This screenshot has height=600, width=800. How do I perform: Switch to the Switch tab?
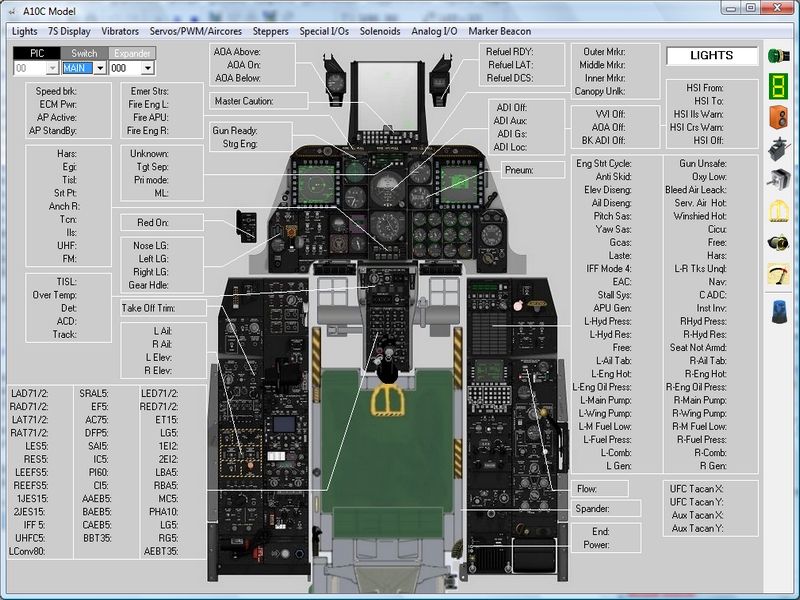click(84, 53)
